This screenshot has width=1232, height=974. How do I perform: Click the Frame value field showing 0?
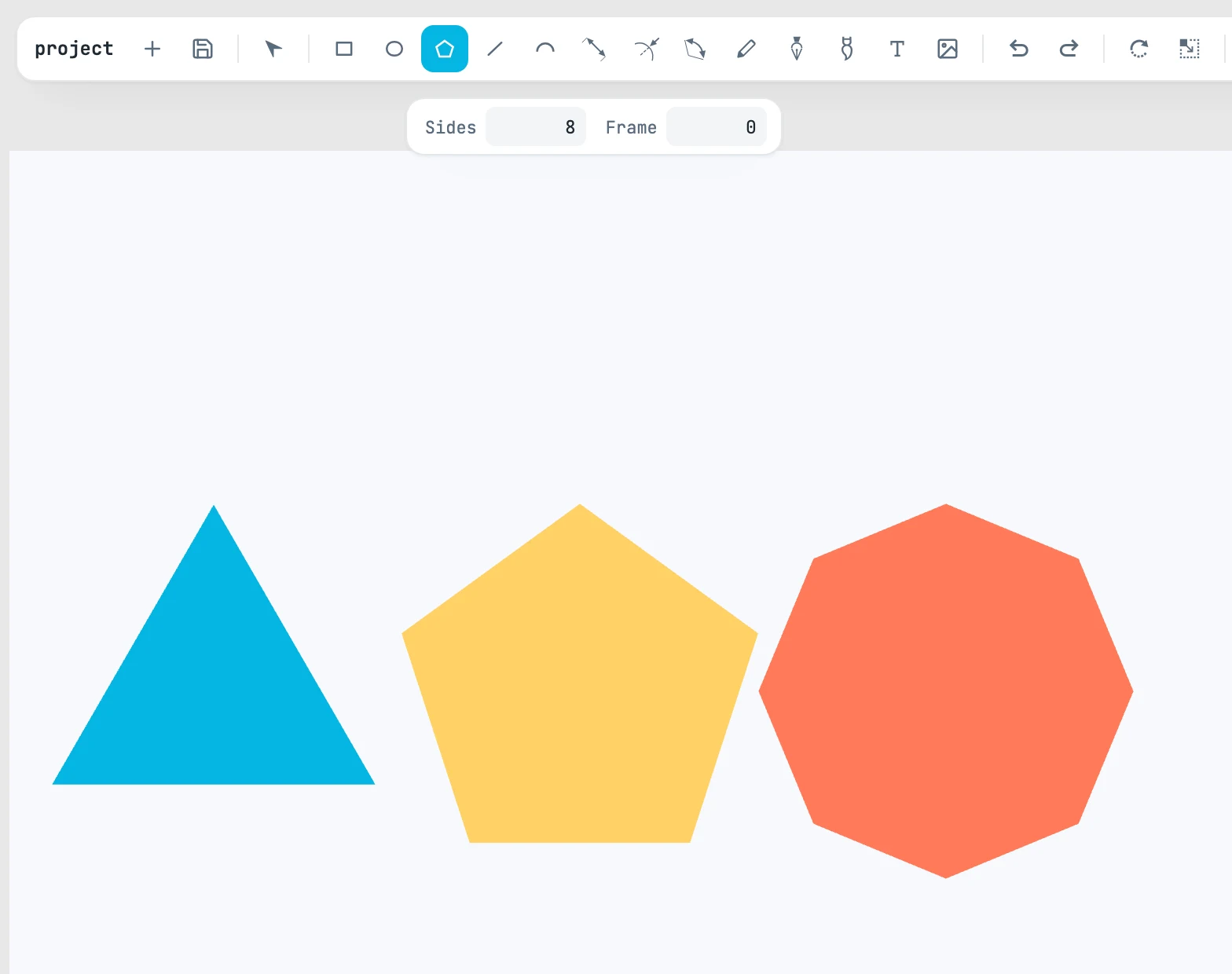point(717,126)
